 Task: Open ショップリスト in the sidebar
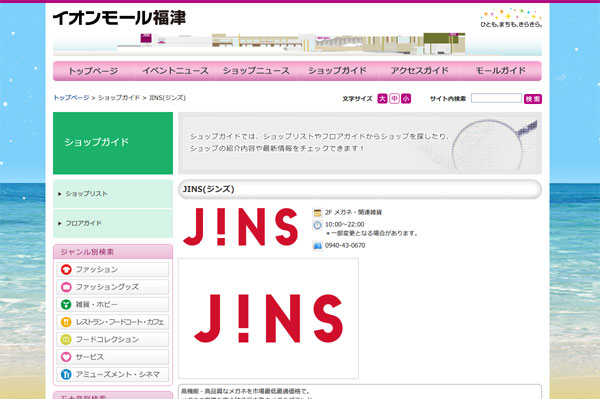point(113,194)
